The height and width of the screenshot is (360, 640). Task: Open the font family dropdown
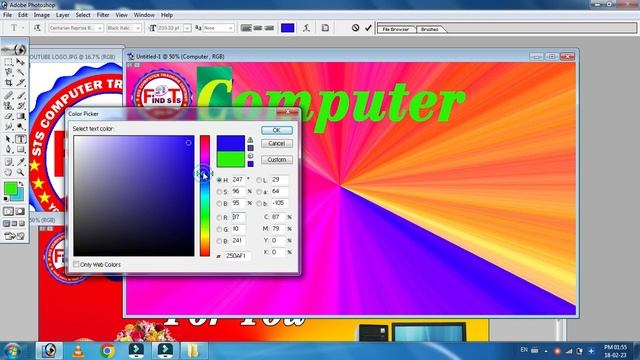pyautogui.click(x=100, y=28)
